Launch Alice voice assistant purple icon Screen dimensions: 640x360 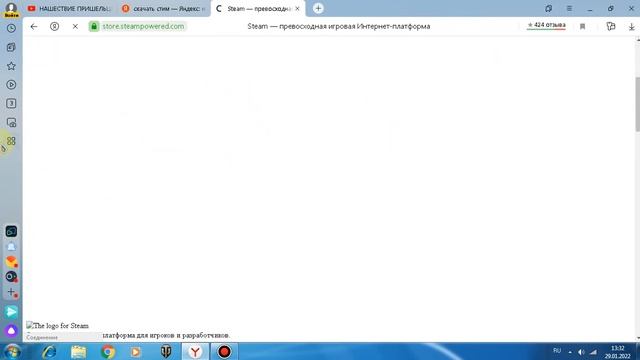click(x=11, y=330)
